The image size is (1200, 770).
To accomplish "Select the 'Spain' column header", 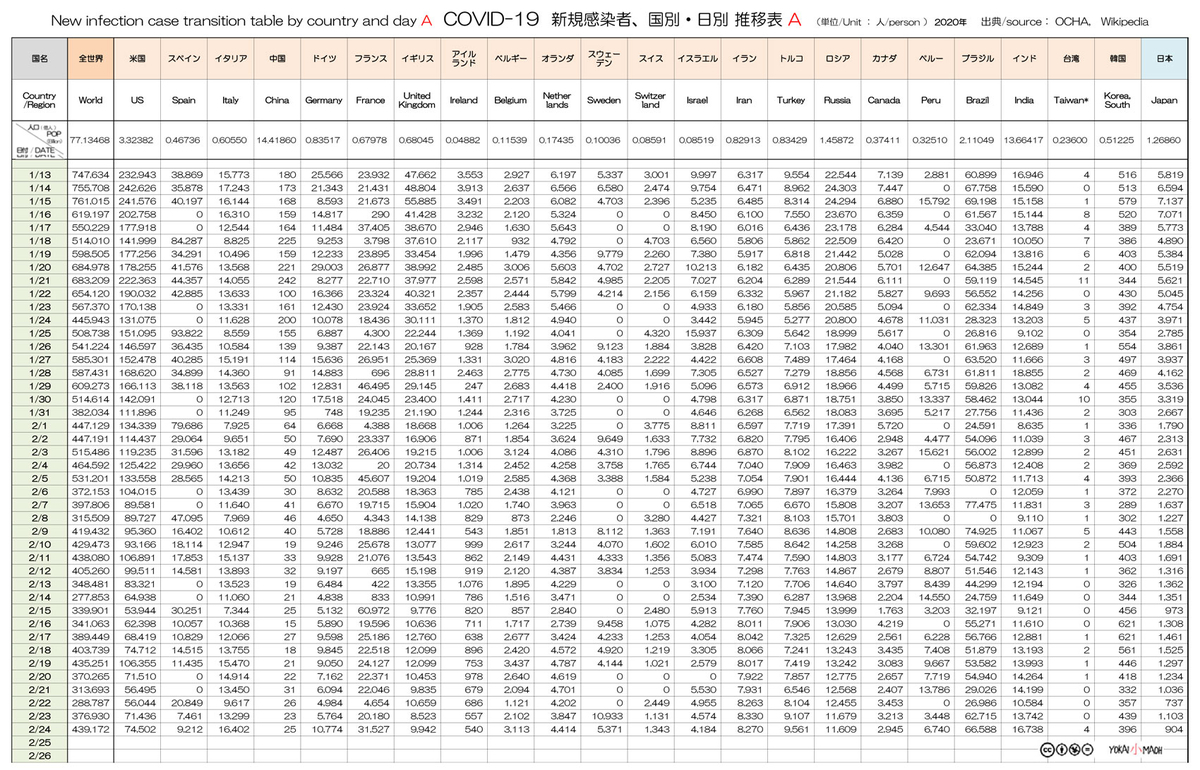I will [184, 100].
